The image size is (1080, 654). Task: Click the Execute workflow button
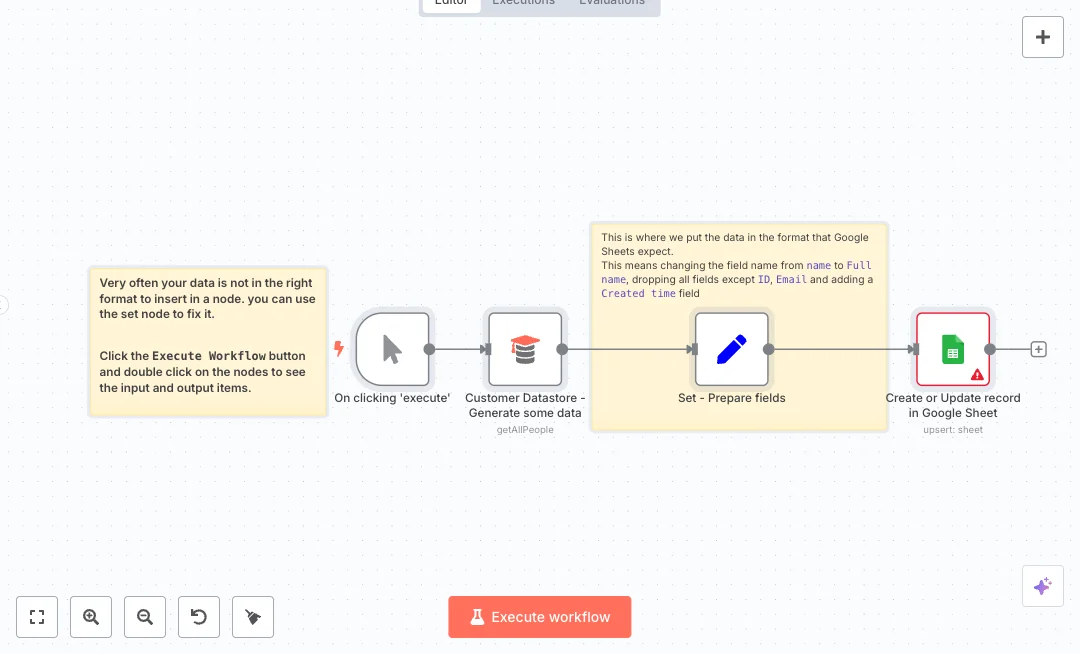[x=539, y=617]
